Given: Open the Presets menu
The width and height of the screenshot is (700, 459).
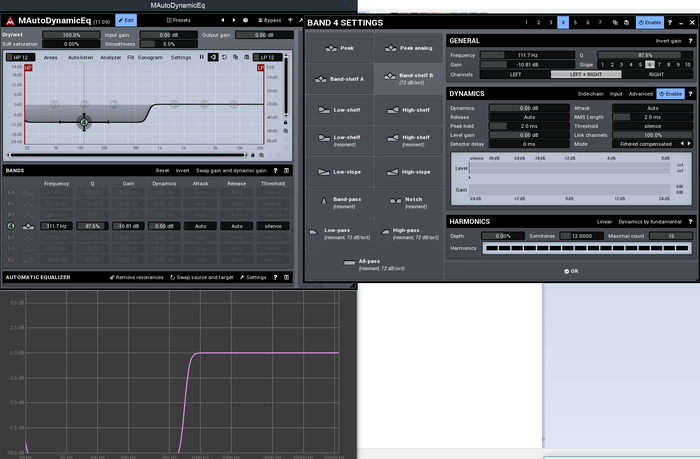Looking at the screenshot, I should 179,20.
